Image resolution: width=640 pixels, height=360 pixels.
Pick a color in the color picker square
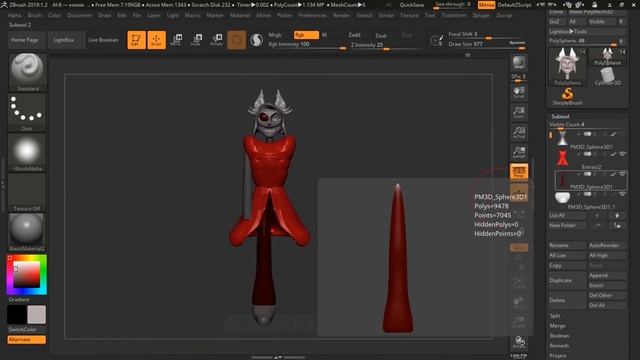27,274
